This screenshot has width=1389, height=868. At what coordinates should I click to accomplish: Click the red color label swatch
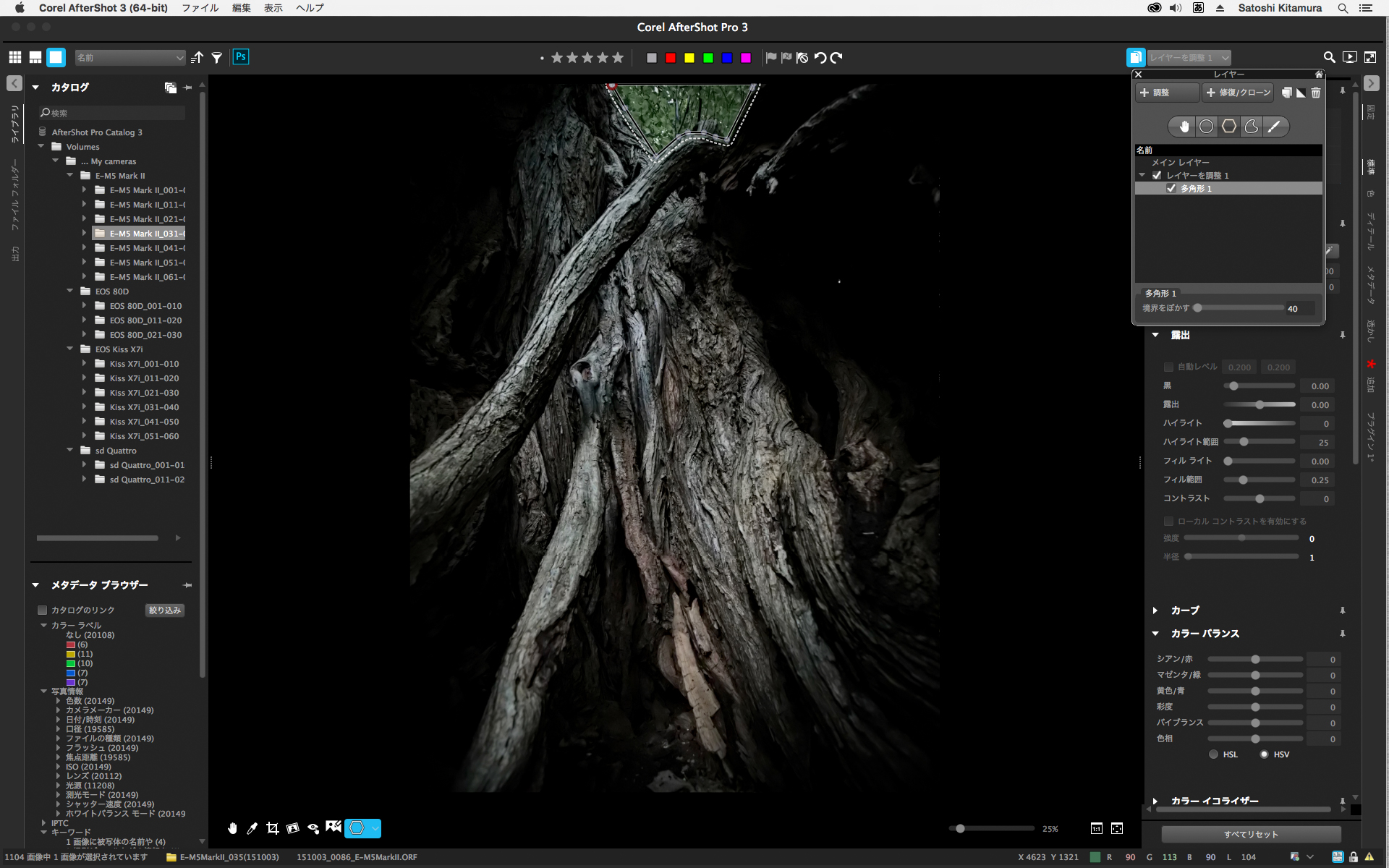pyautogui.click(x=671, y=58)
